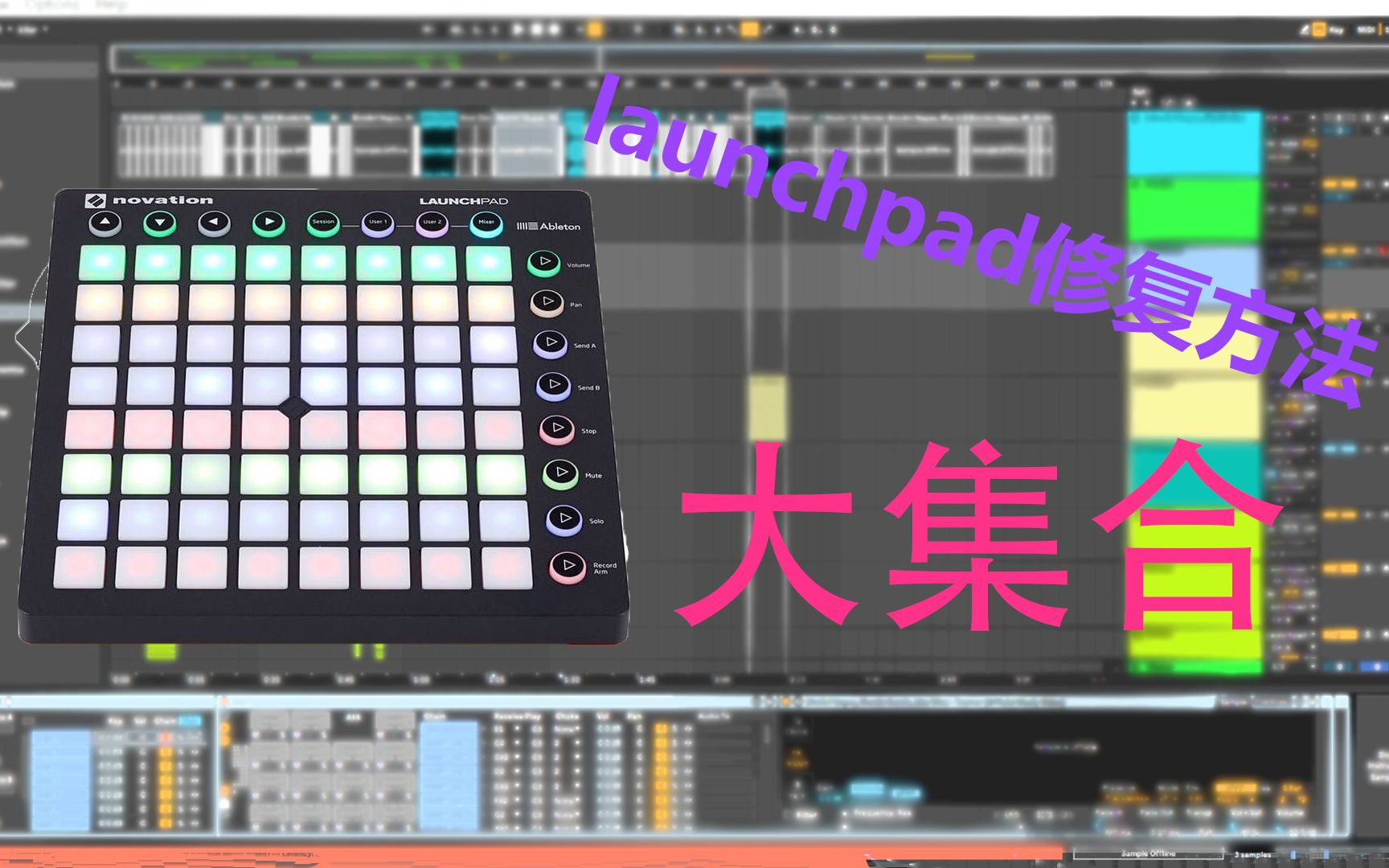This screenshot has width=1389, height=868.
Task: Click the down arrow button on the Launchpad
Action: pos(159,223)
